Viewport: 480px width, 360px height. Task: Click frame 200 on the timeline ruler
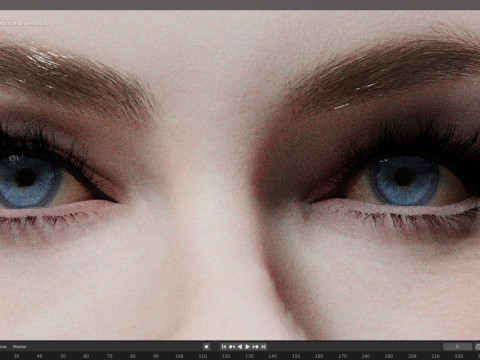click(x=412, y=356)
